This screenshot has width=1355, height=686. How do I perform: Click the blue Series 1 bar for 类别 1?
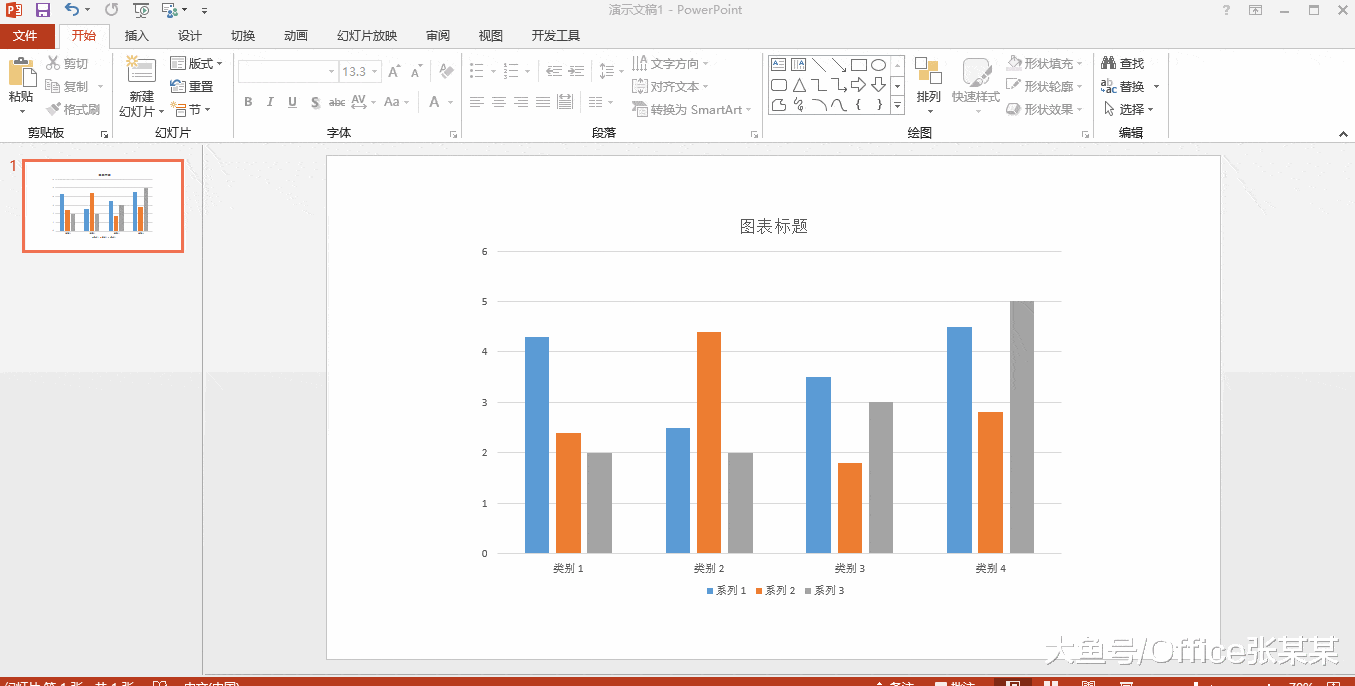point(537,445)
